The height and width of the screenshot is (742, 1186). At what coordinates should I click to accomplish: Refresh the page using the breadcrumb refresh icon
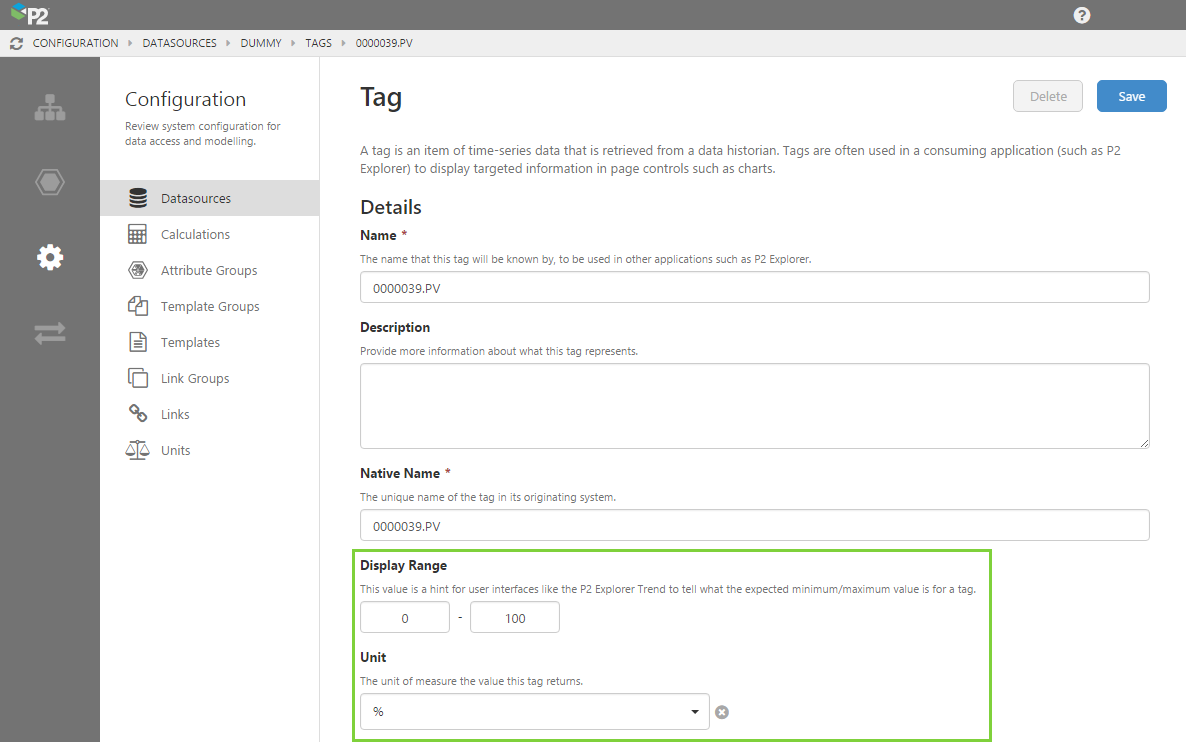[15, 43]
